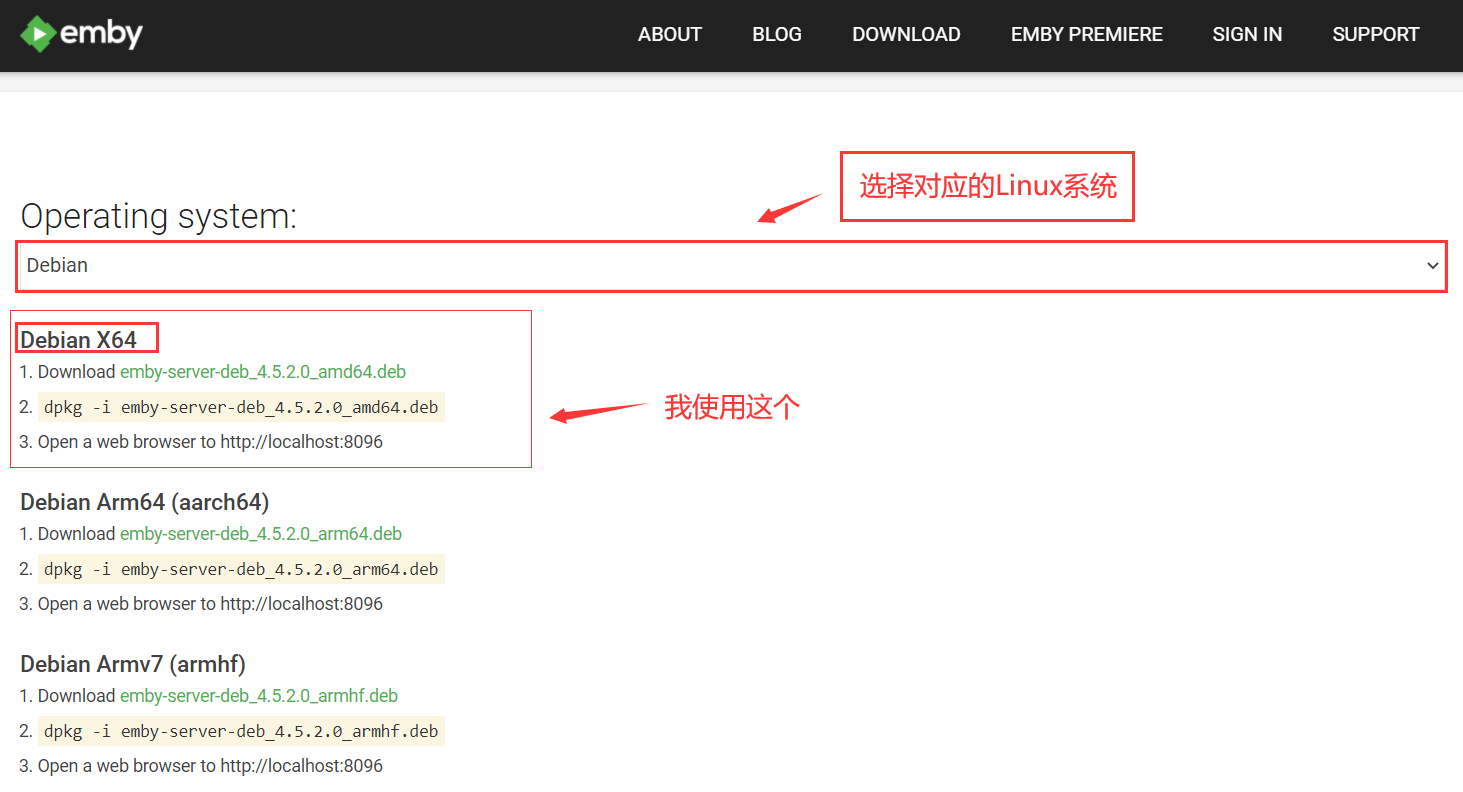Screen dimensions: 1463x792
Task: Open the DOWNLOAD nav item
Action: (905, 35)
